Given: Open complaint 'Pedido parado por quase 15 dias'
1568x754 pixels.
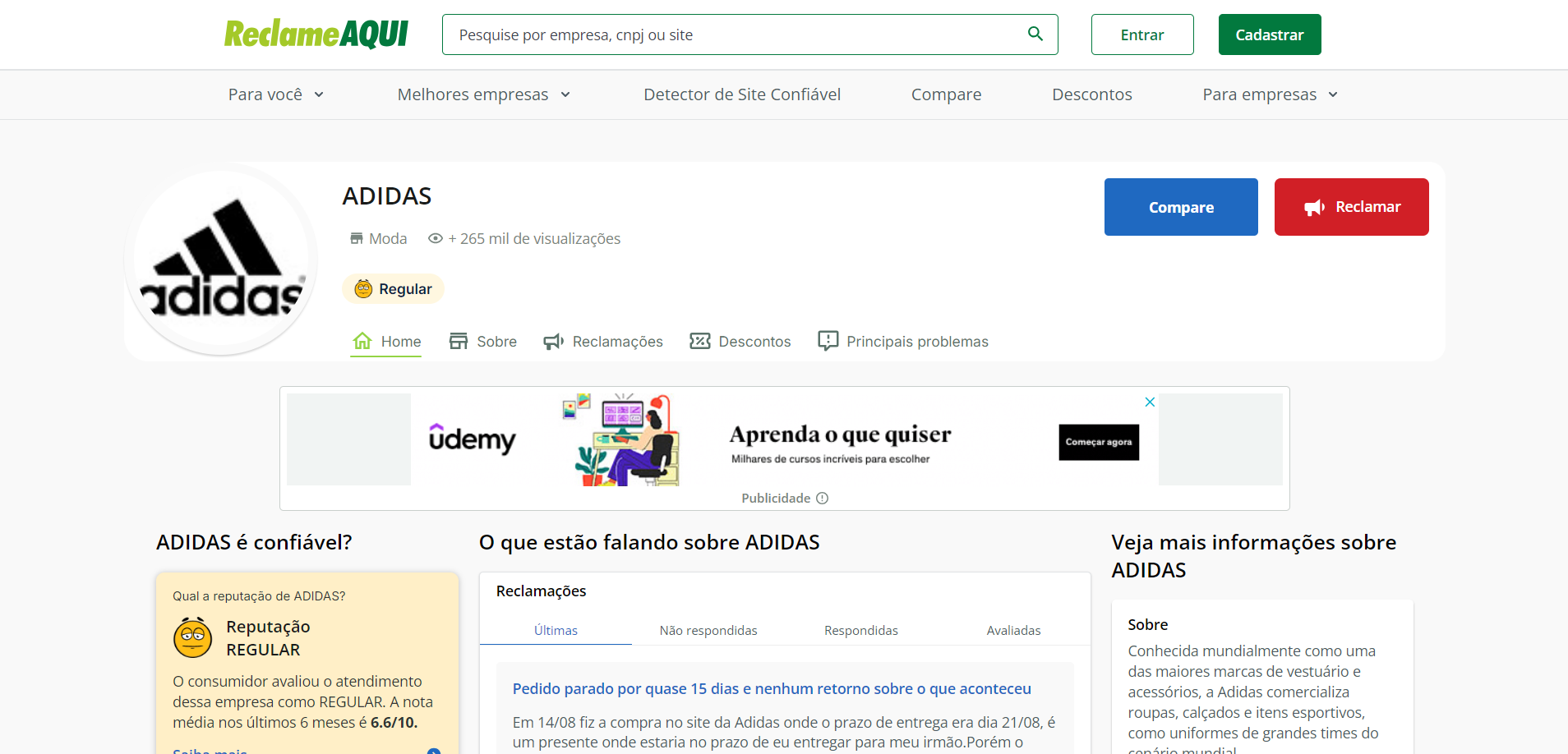Looking at the screenshot, I should (x=772, y=688).
